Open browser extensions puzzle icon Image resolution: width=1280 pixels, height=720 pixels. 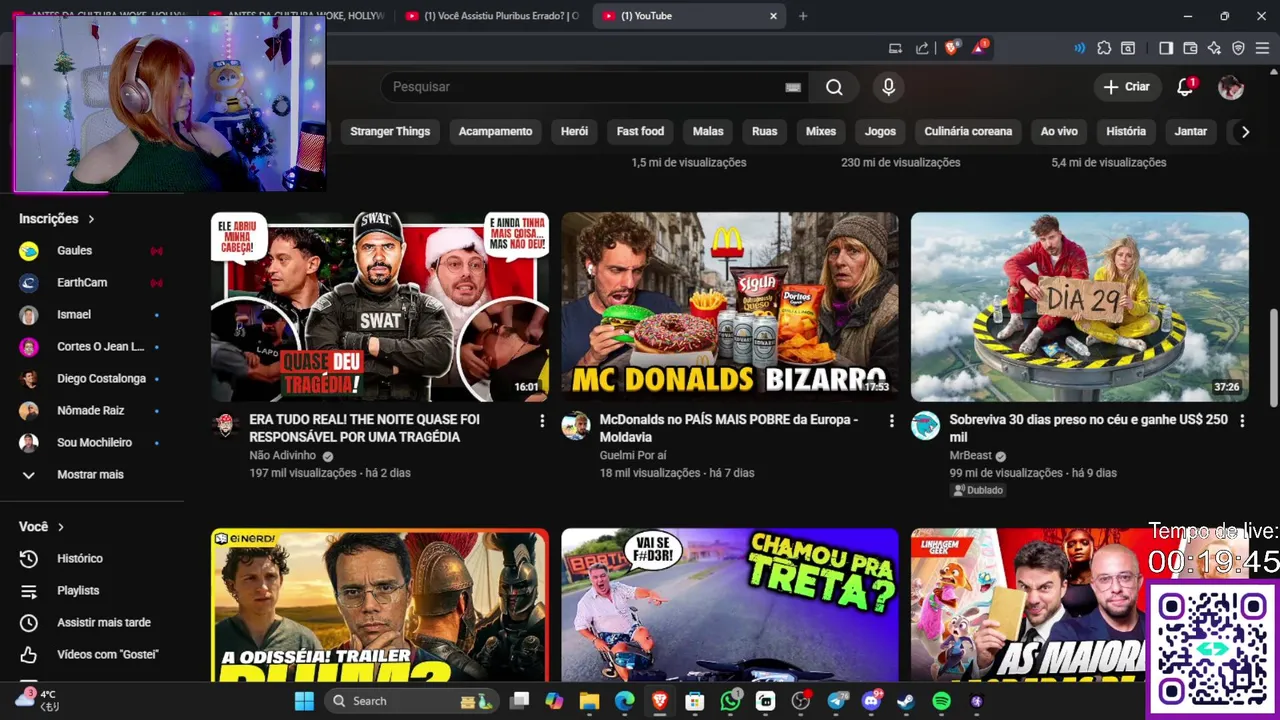tap(1104, 48)
